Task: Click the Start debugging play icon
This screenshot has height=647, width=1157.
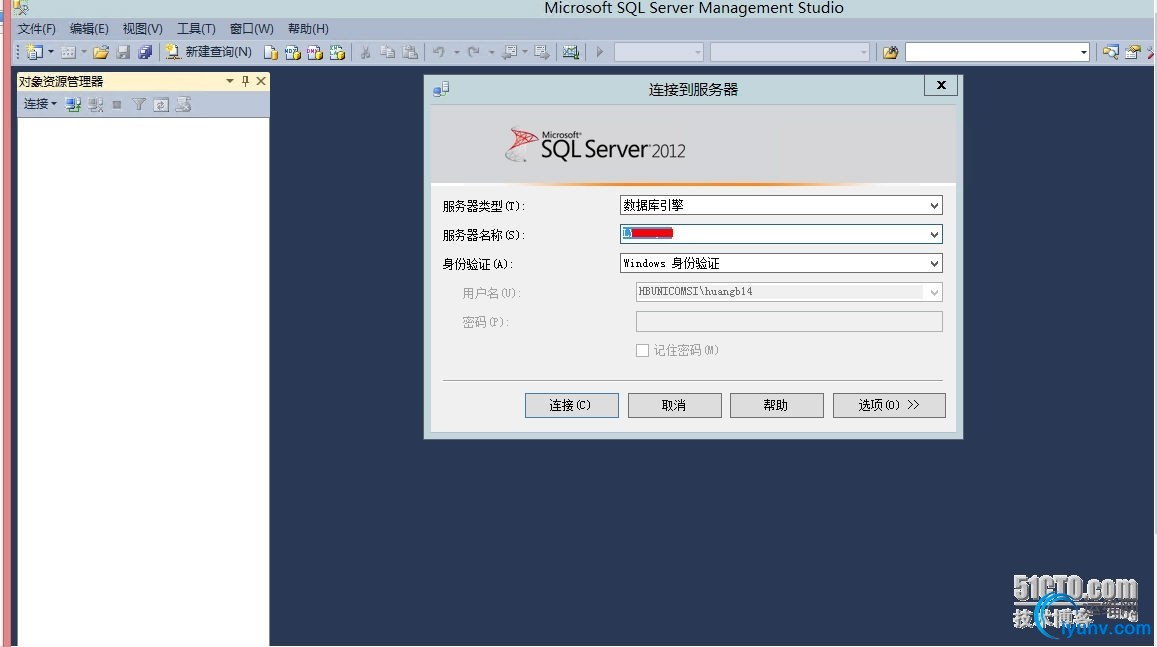Action: [600, 52]
